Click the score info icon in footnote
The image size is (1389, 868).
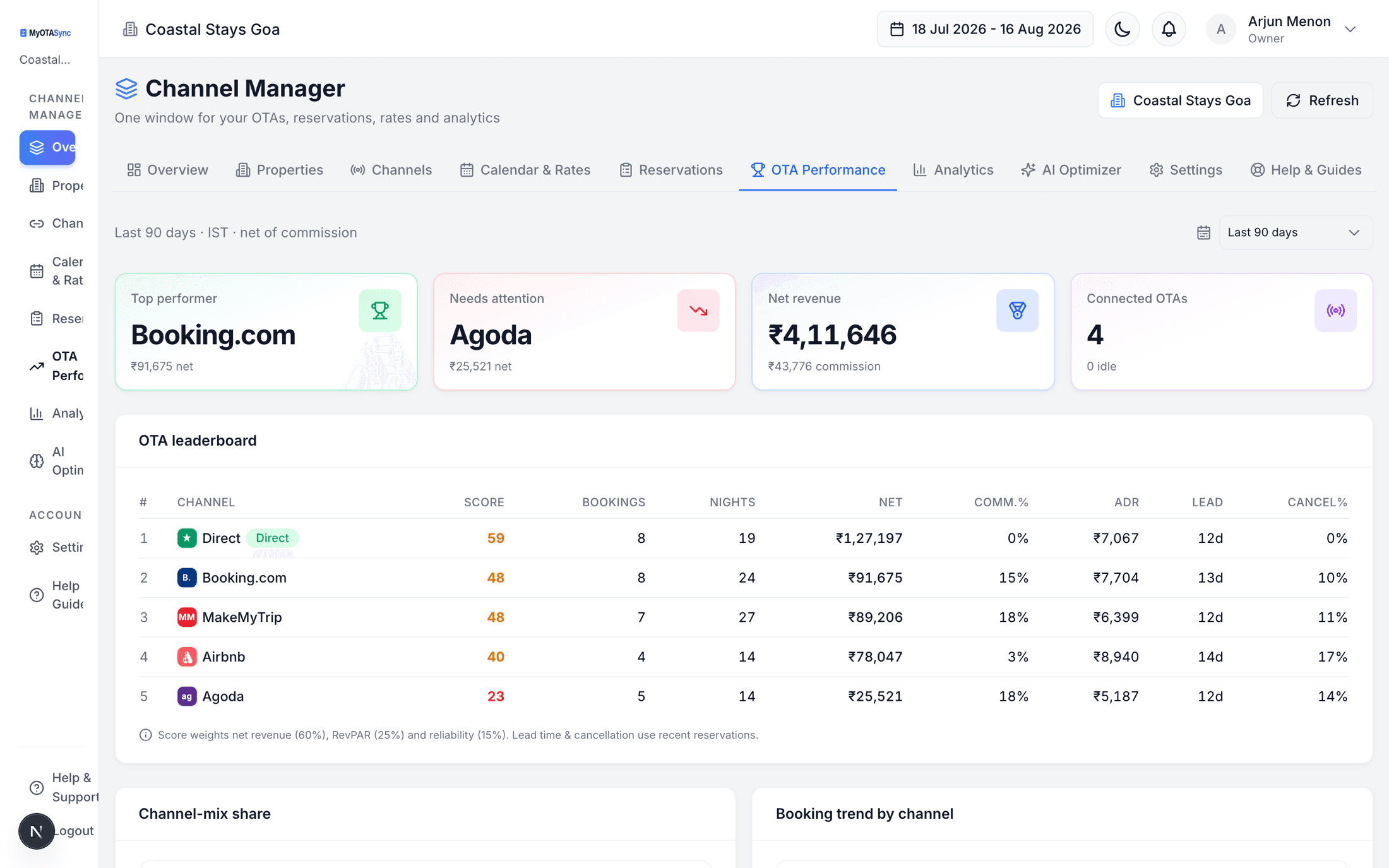coord(145,735)
